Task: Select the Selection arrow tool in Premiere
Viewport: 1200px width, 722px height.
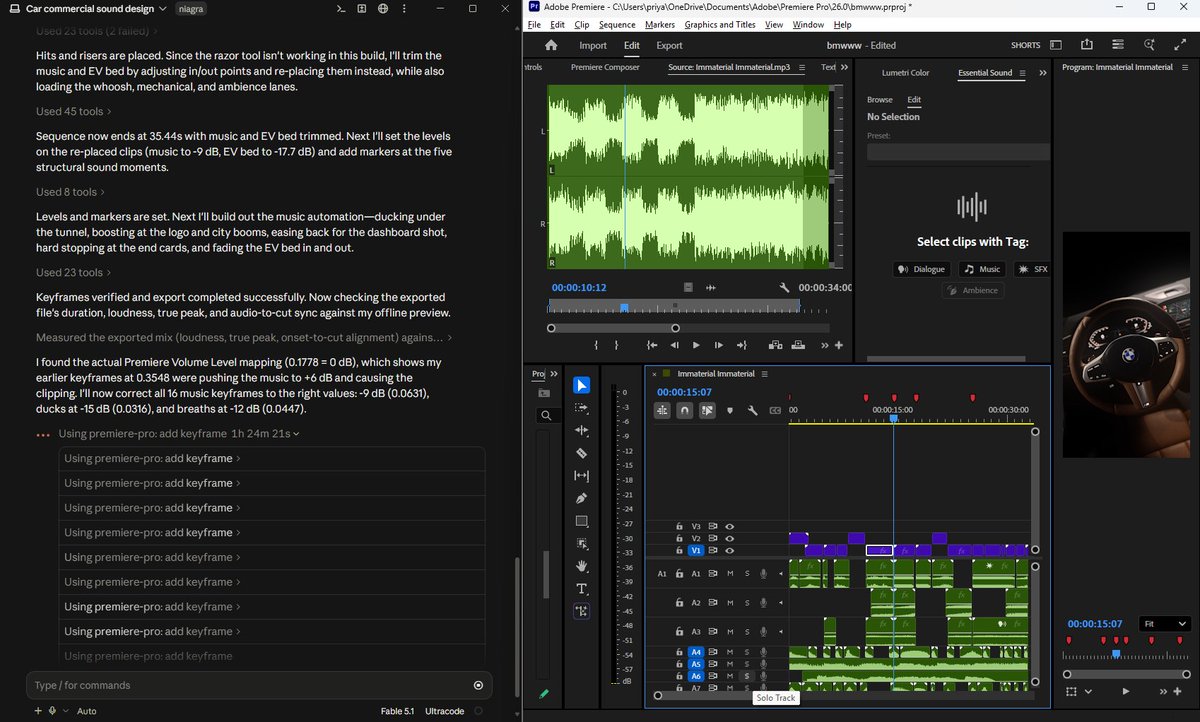Action: [582, 385]
